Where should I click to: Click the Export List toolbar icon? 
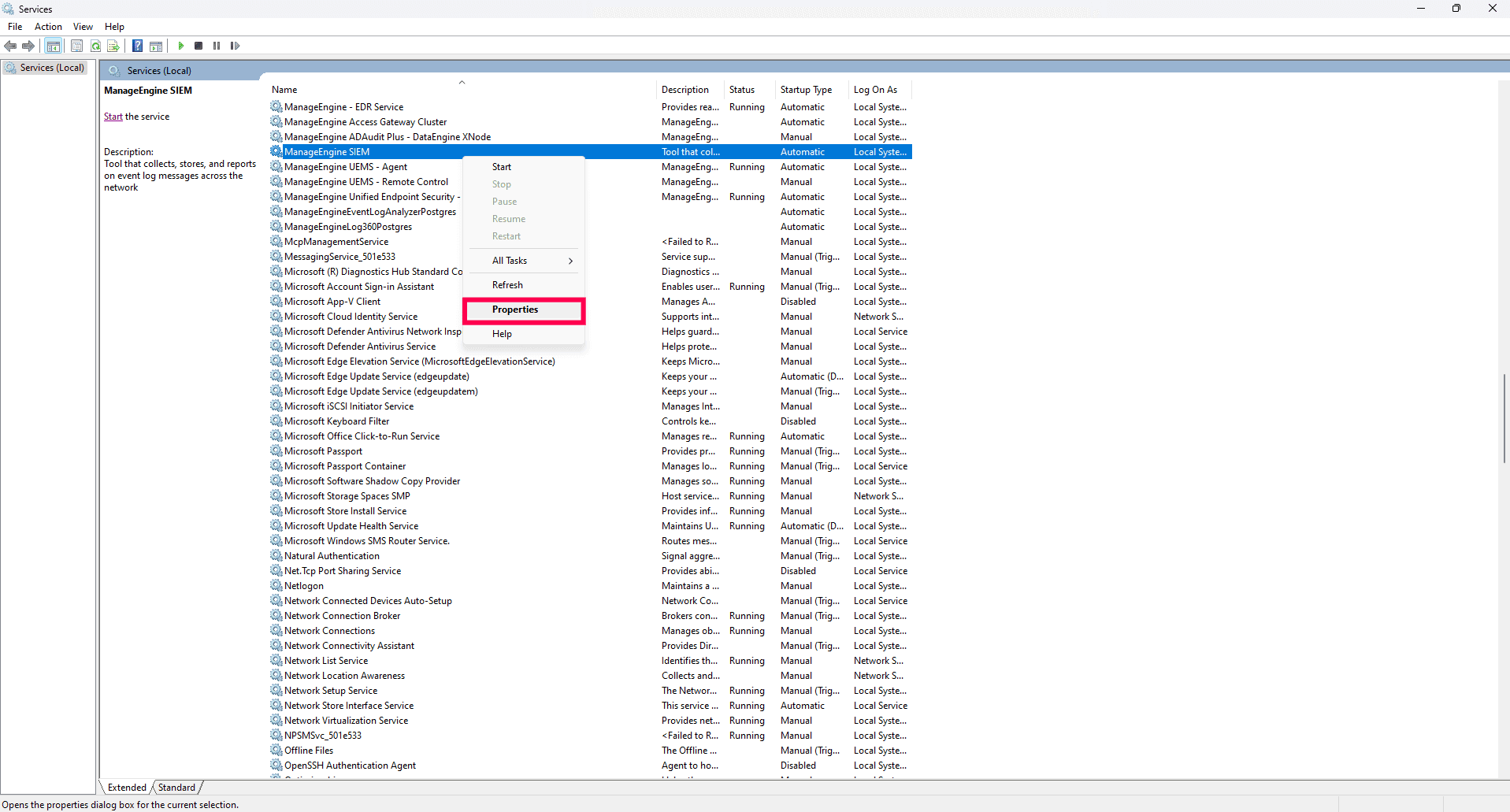pyautogui.click(x=113, y=46)
